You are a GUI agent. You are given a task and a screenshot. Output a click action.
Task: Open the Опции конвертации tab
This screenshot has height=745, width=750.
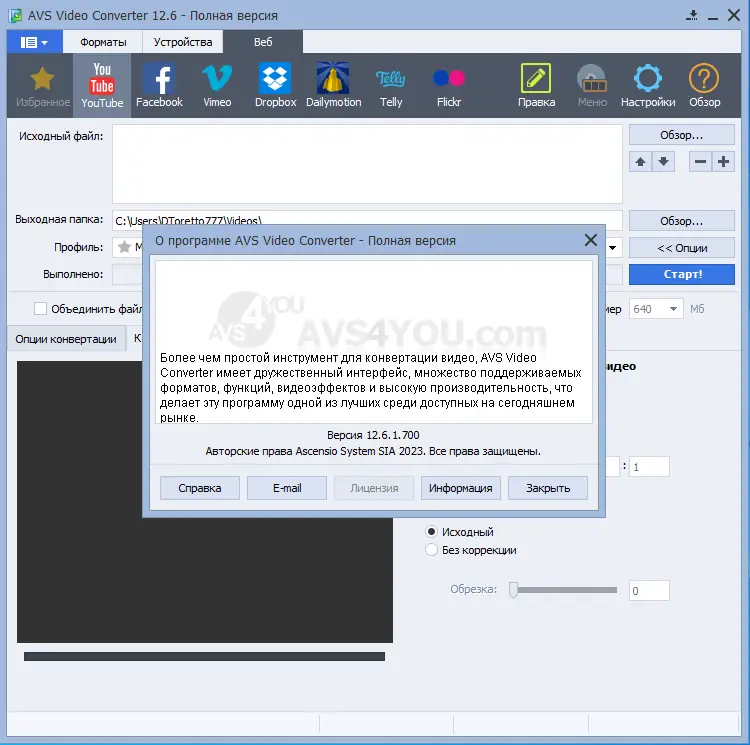(x=66, y=339)
